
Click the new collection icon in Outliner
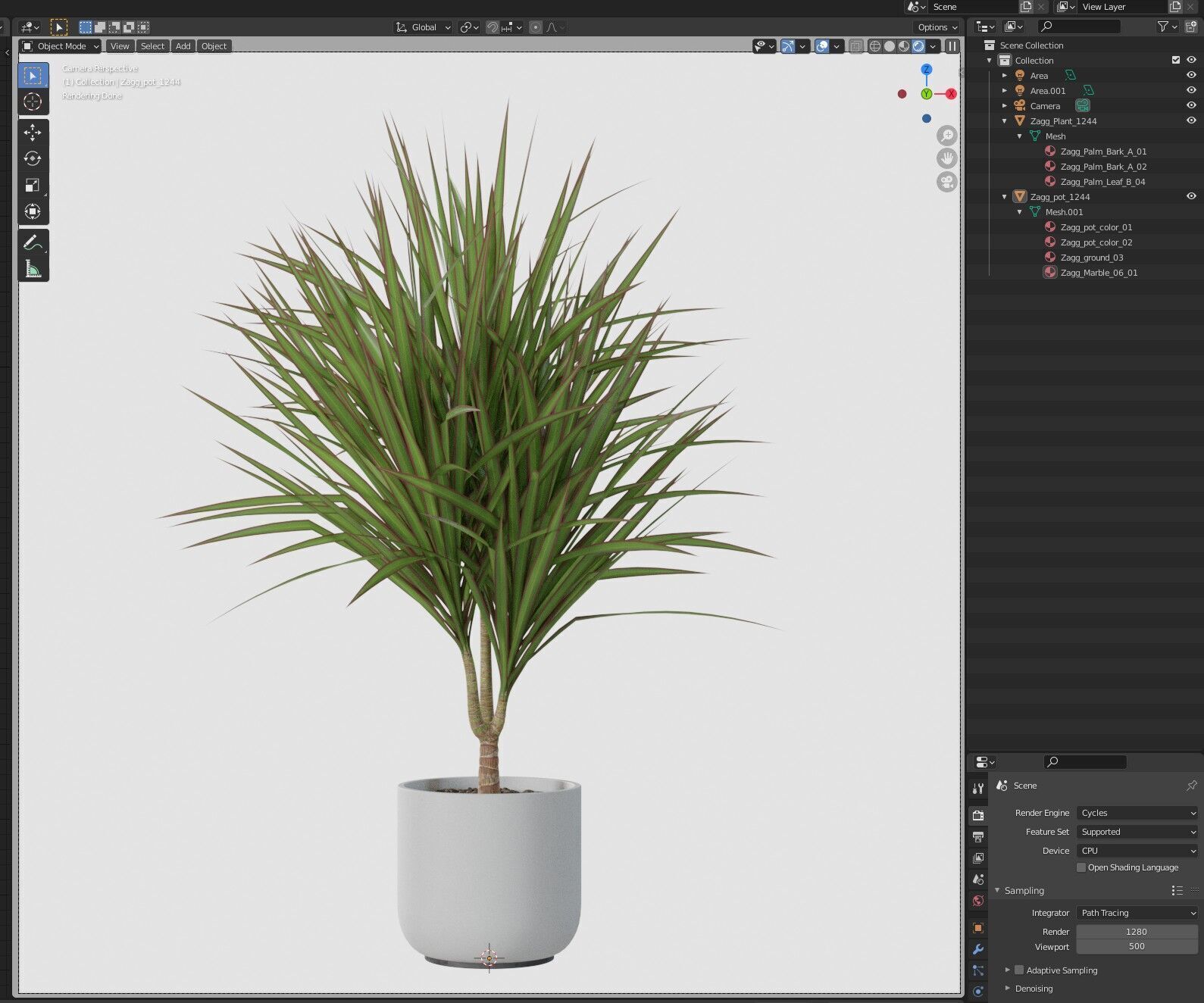click(x=1191, y=27)
